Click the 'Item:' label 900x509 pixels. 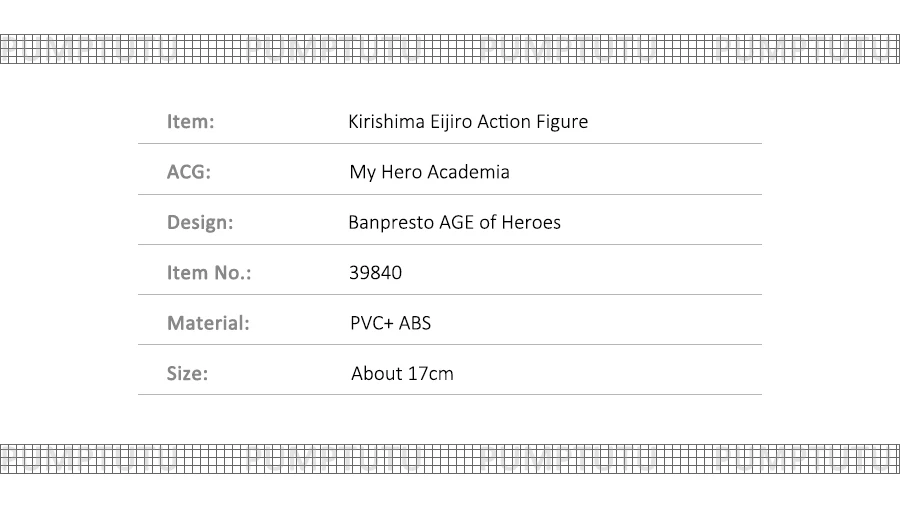pos(191,122)
